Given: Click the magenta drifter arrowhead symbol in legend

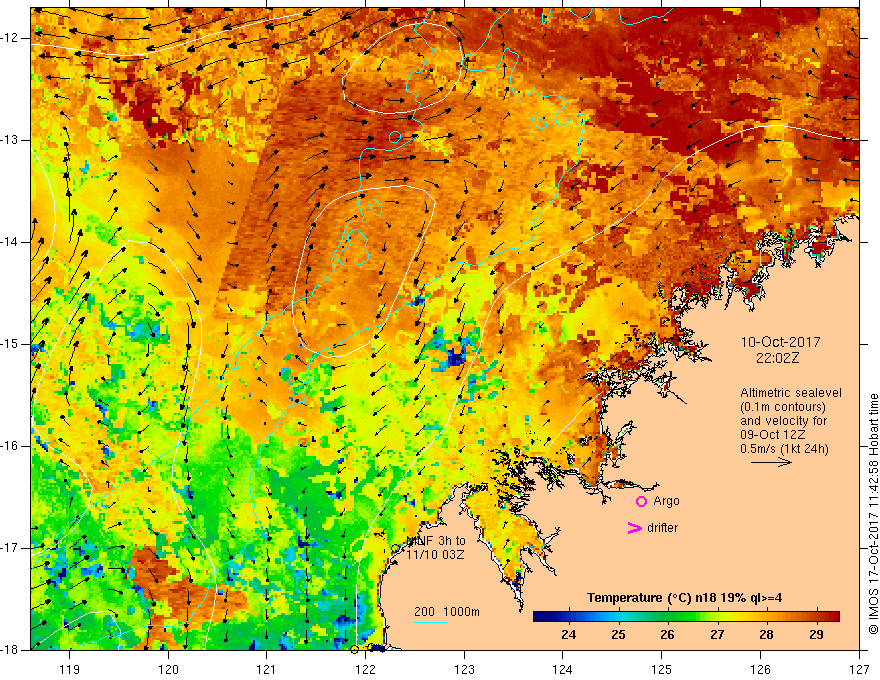Looking at the screenshot, I should click(x=634, y=527).
